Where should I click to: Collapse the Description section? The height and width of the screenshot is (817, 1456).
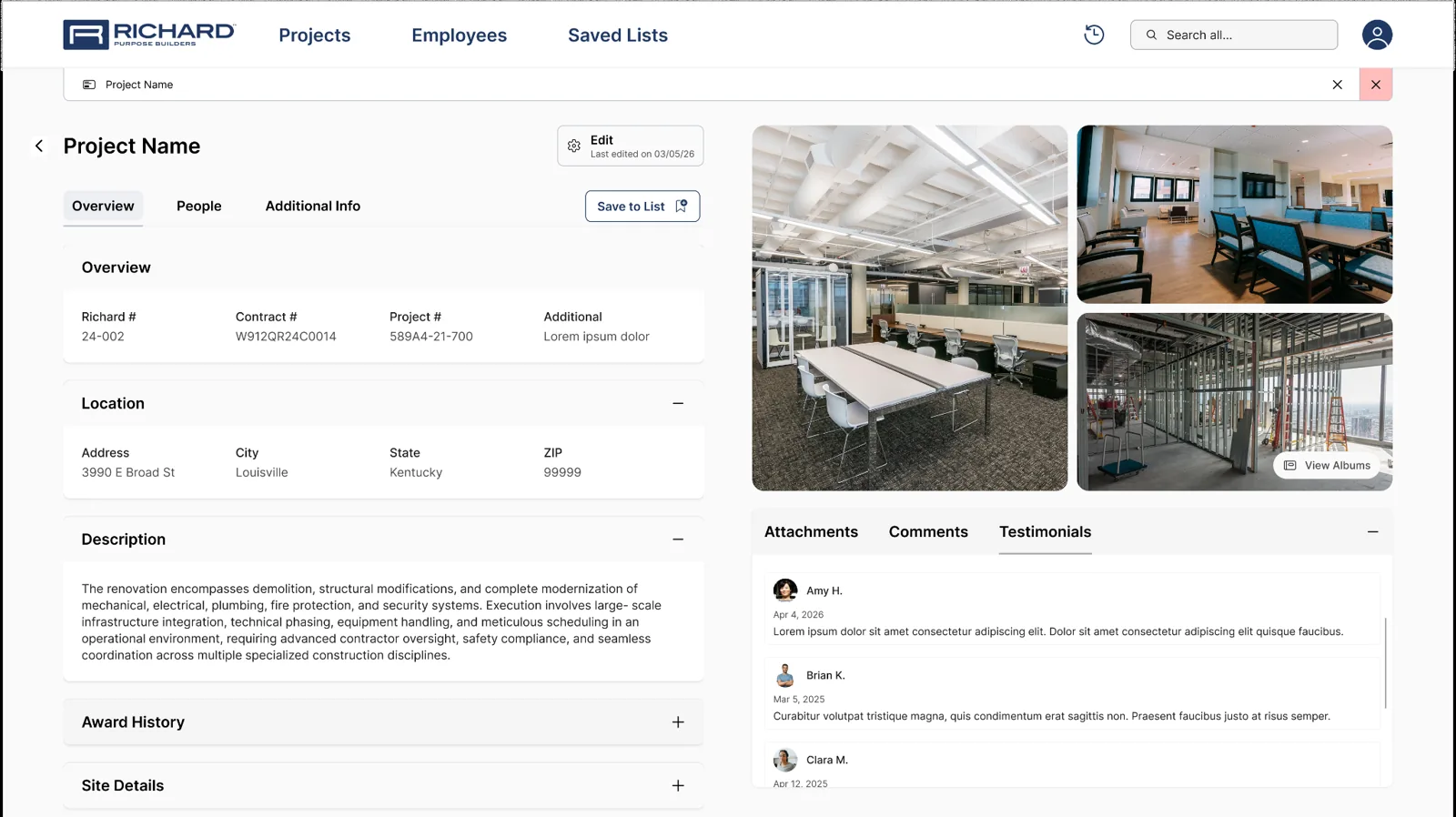coord(678,540)
